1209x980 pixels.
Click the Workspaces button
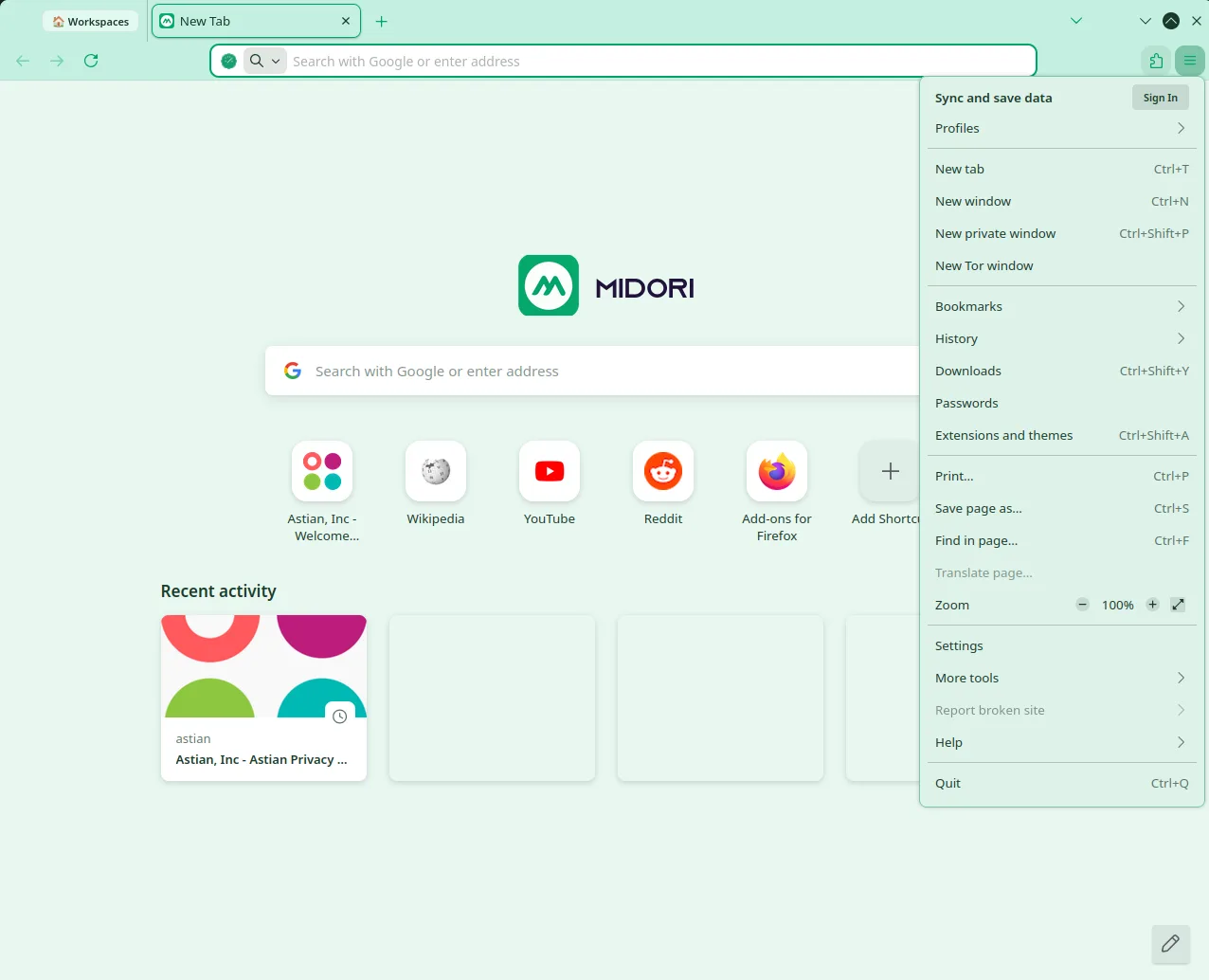coord(91,21)
